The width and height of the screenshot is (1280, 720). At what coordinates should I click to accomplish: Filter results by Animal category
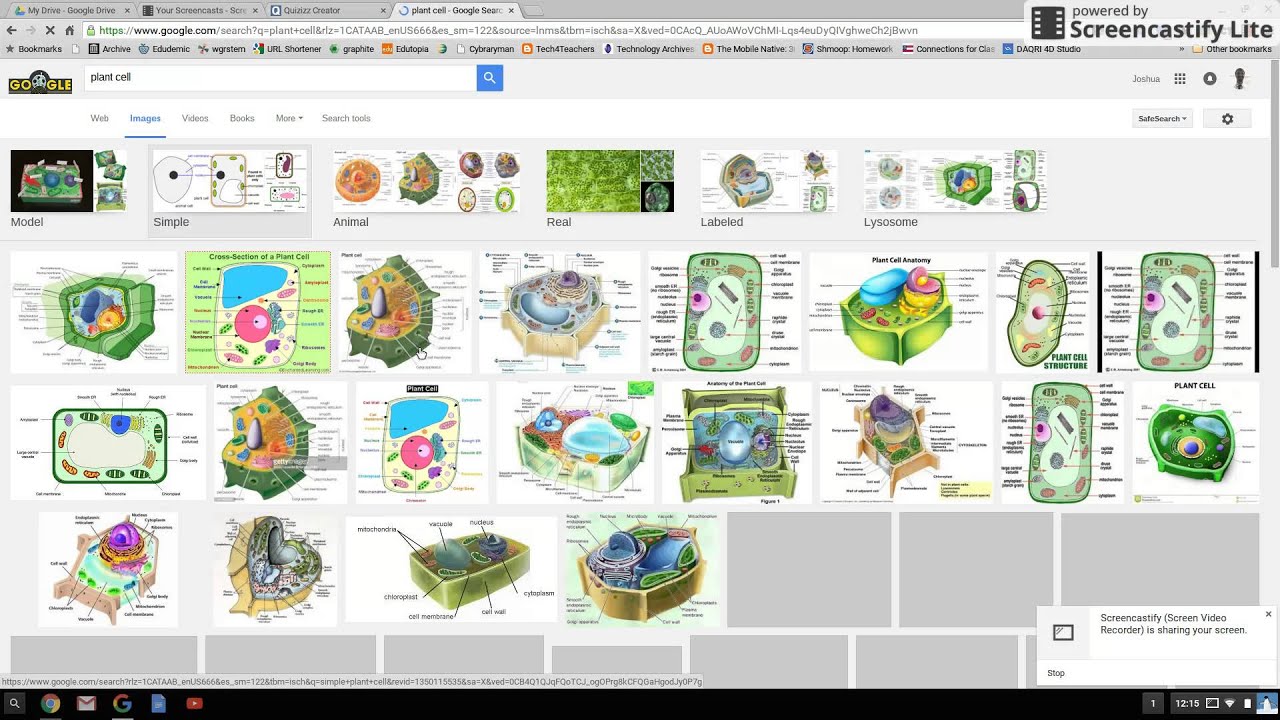[427, 190]
